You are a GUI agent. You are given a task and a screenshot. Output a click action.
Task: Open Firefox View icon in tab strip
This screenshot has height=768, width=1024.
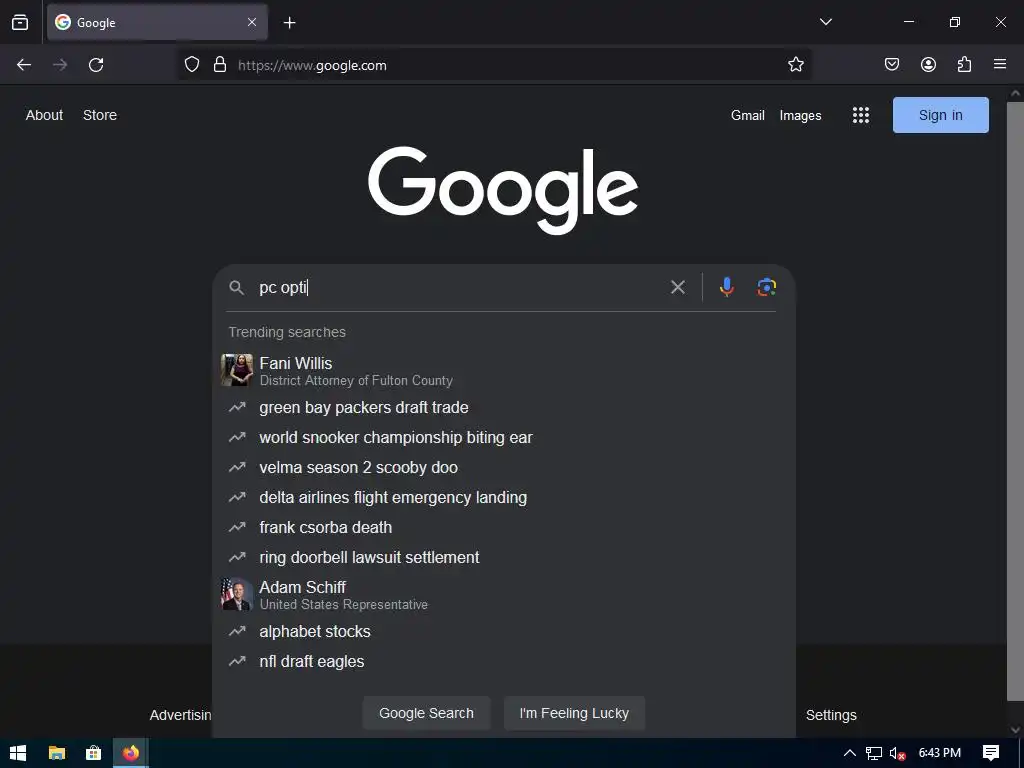[x=20, y=22]
